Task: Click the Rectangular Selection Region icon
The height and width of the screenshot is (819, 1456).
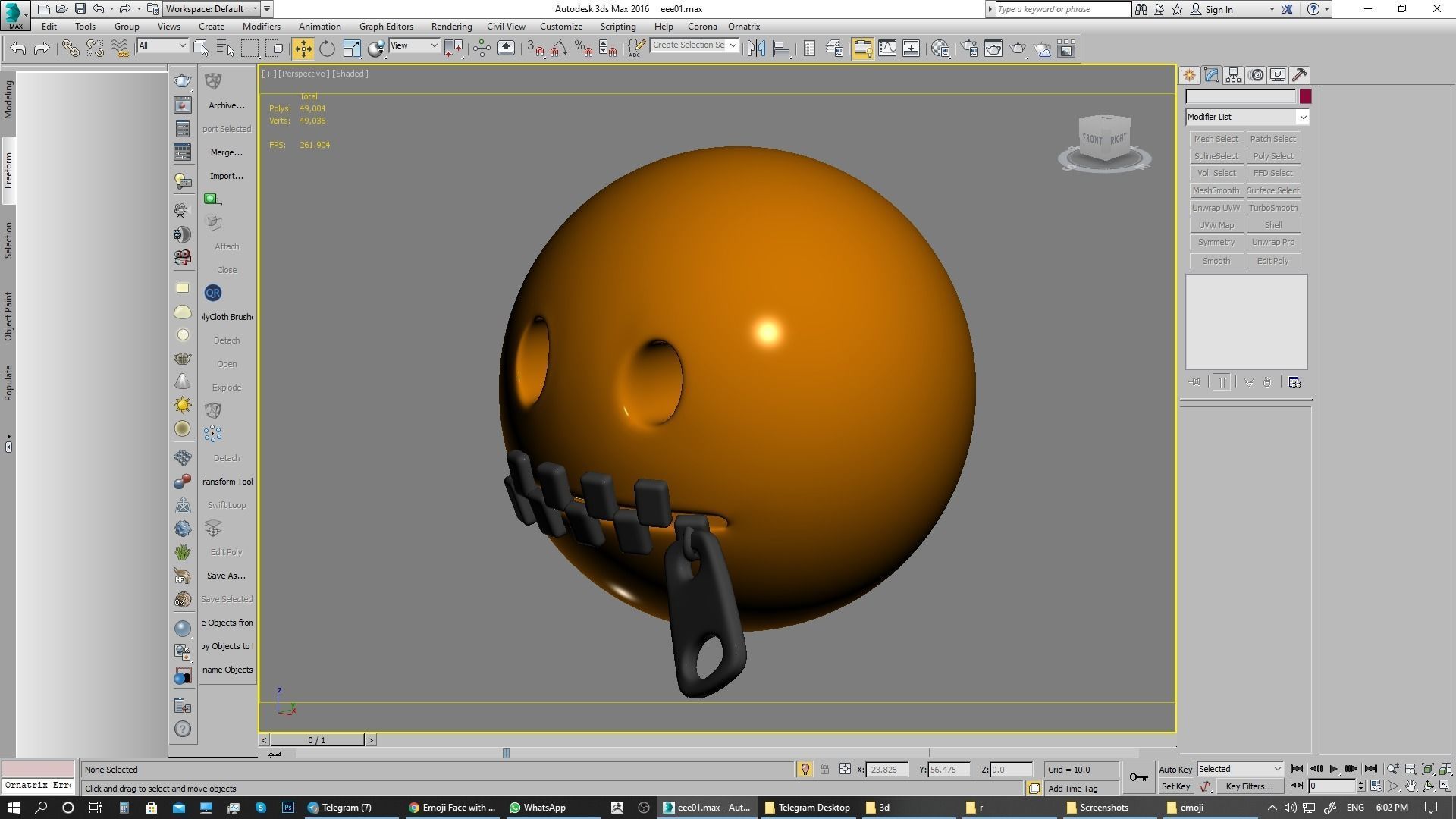Action: (x=249, y=49)
